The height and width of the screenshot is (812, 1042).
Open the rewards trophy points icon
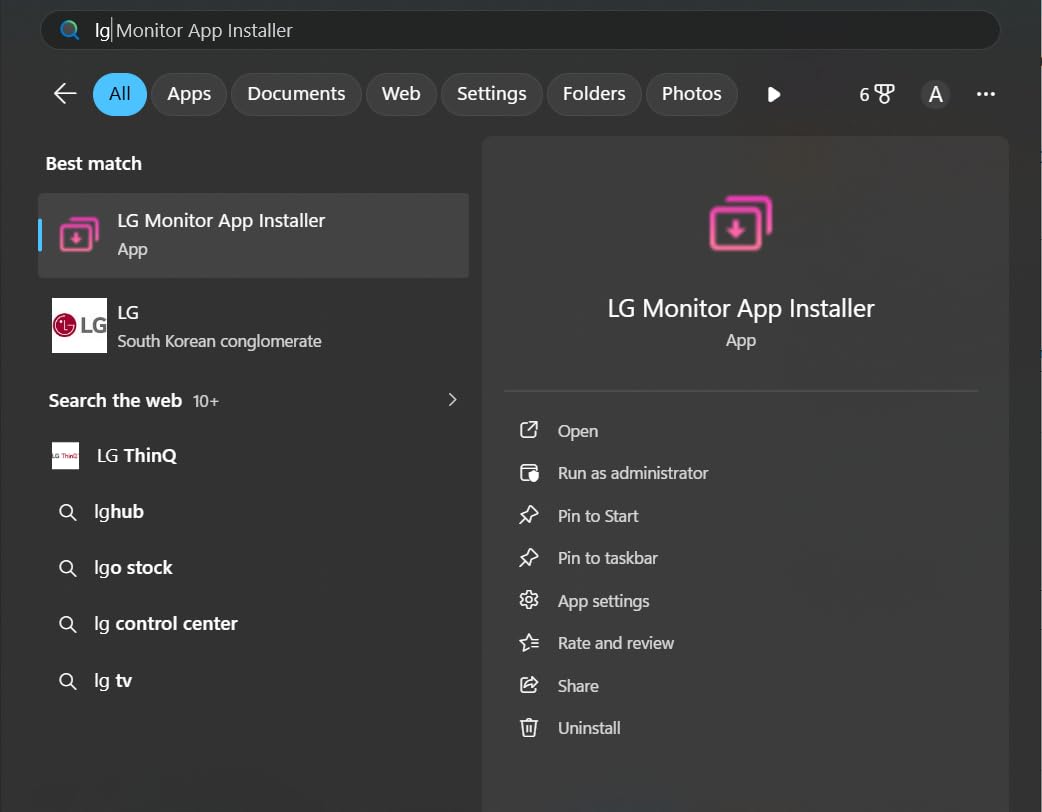point(877,94)
